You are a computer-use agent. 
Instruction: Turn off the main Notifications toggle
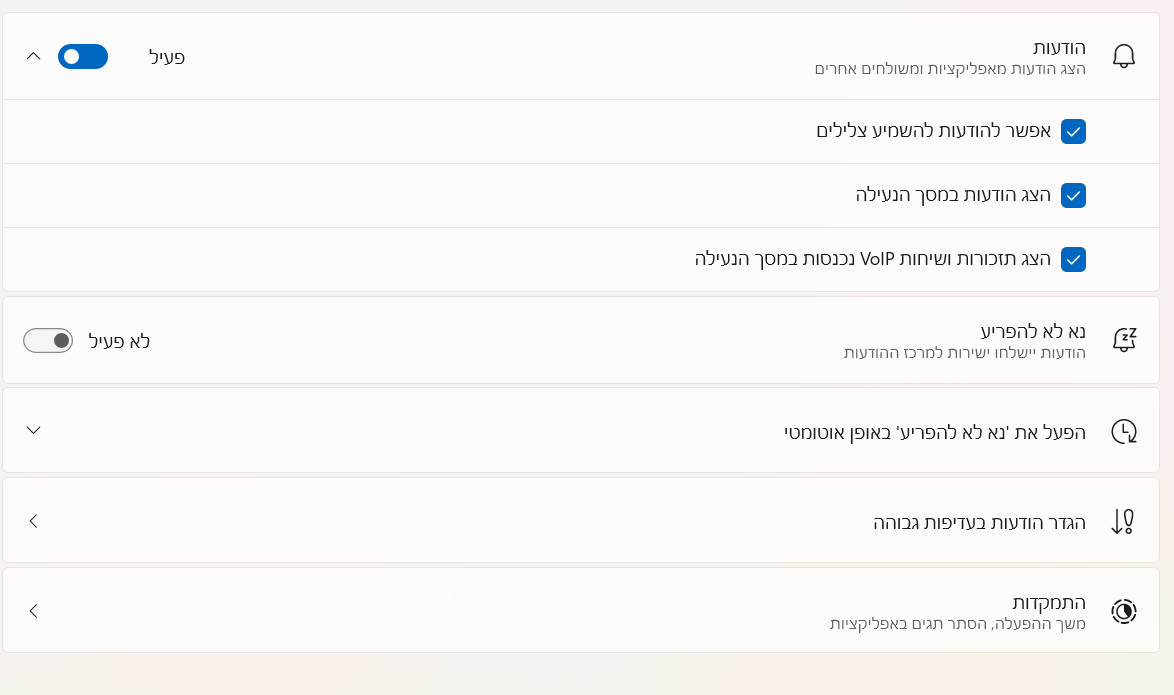[x=83, y=57]
